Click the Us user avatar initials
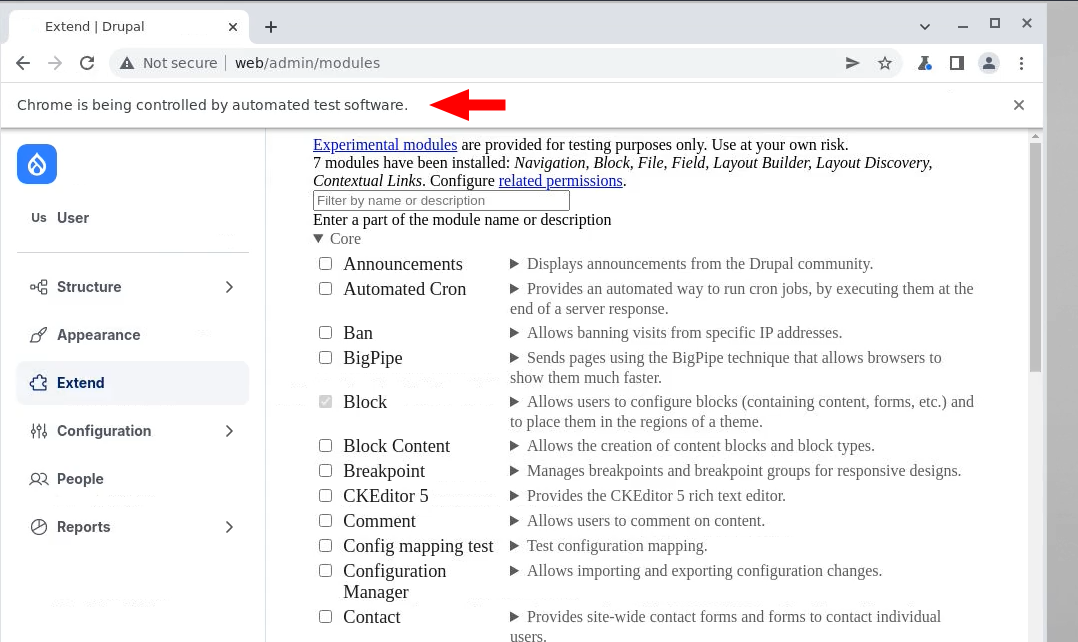Screen dimensions: 1078x642 click(x=38, y=218)
